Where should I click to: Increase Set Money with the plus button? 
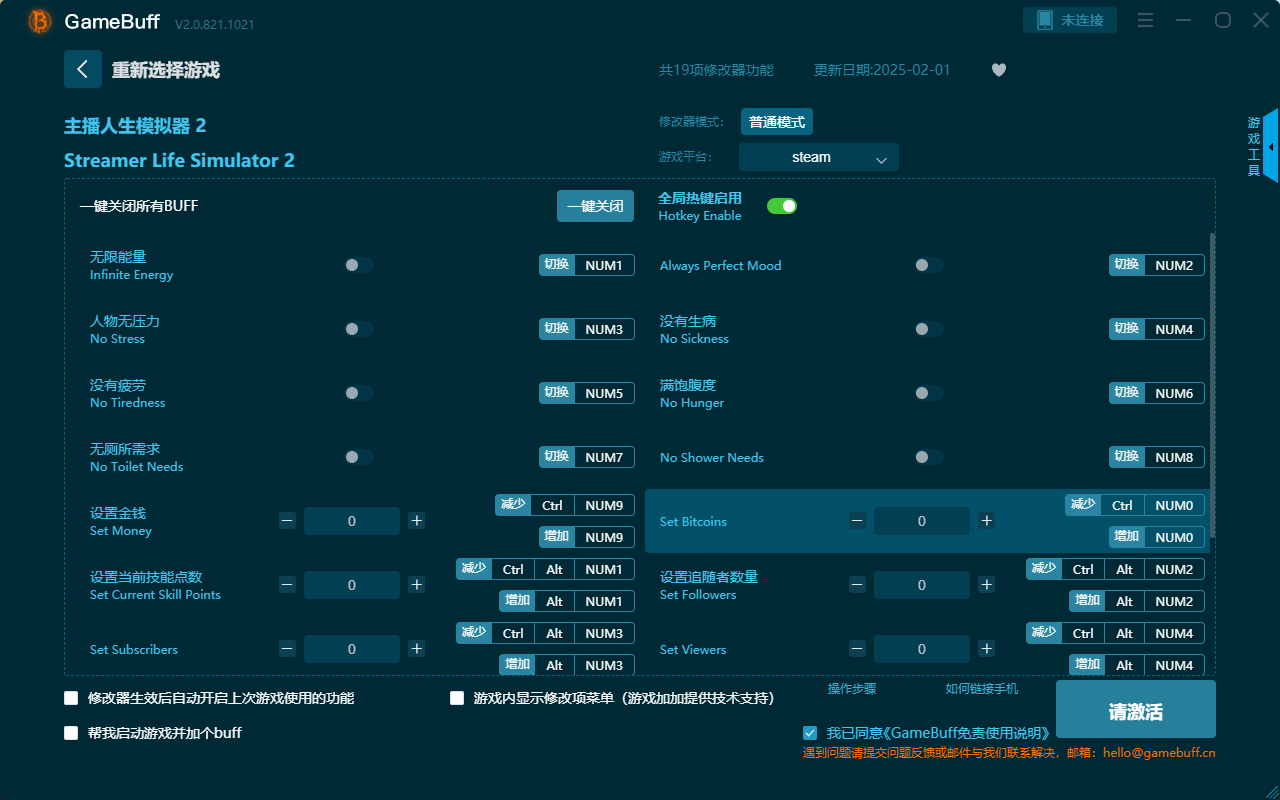pyautogui.click(x=416, y=520)
